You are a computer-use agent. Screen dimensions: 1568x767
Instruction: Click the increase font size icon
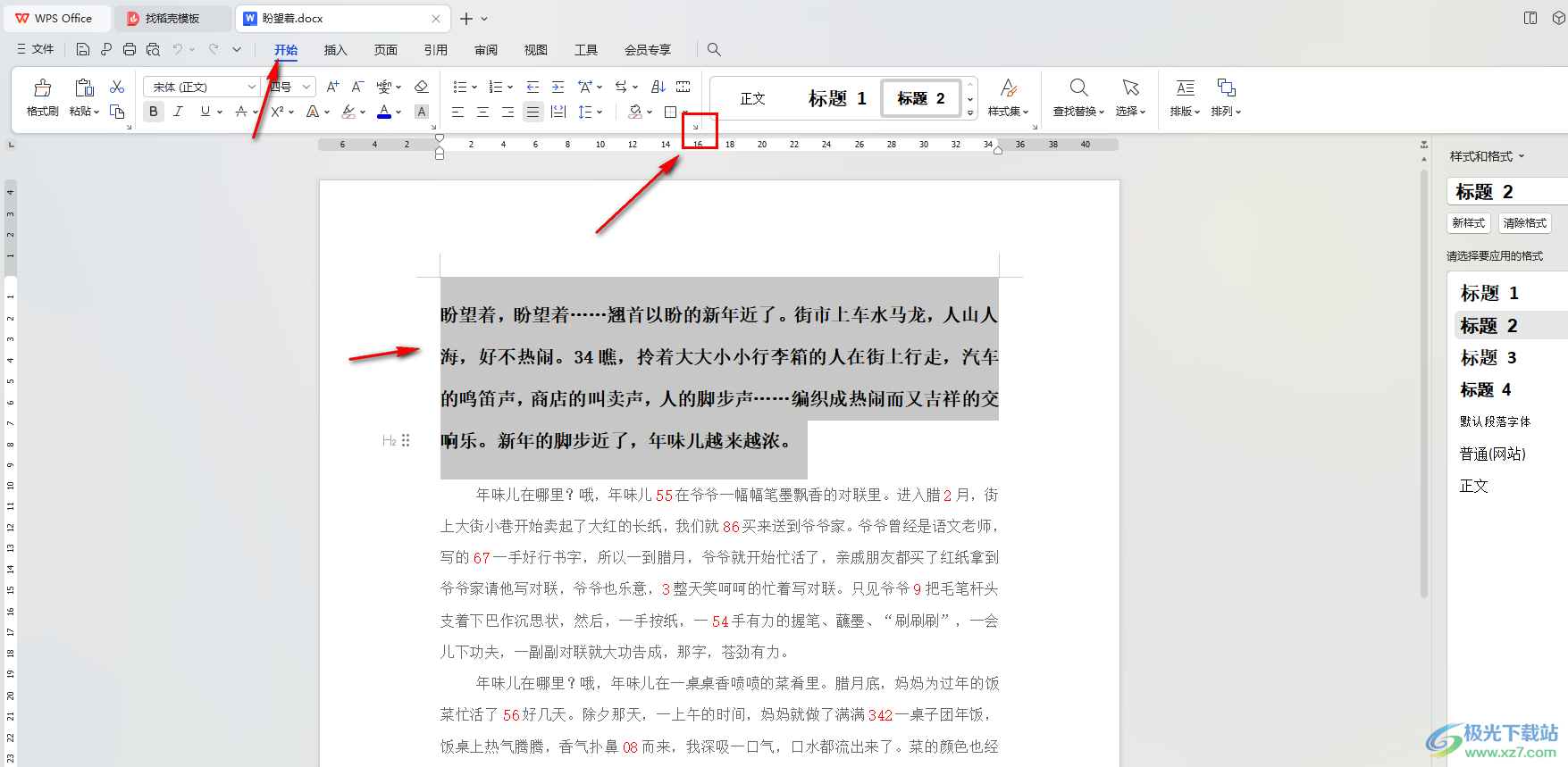[332, 87]
